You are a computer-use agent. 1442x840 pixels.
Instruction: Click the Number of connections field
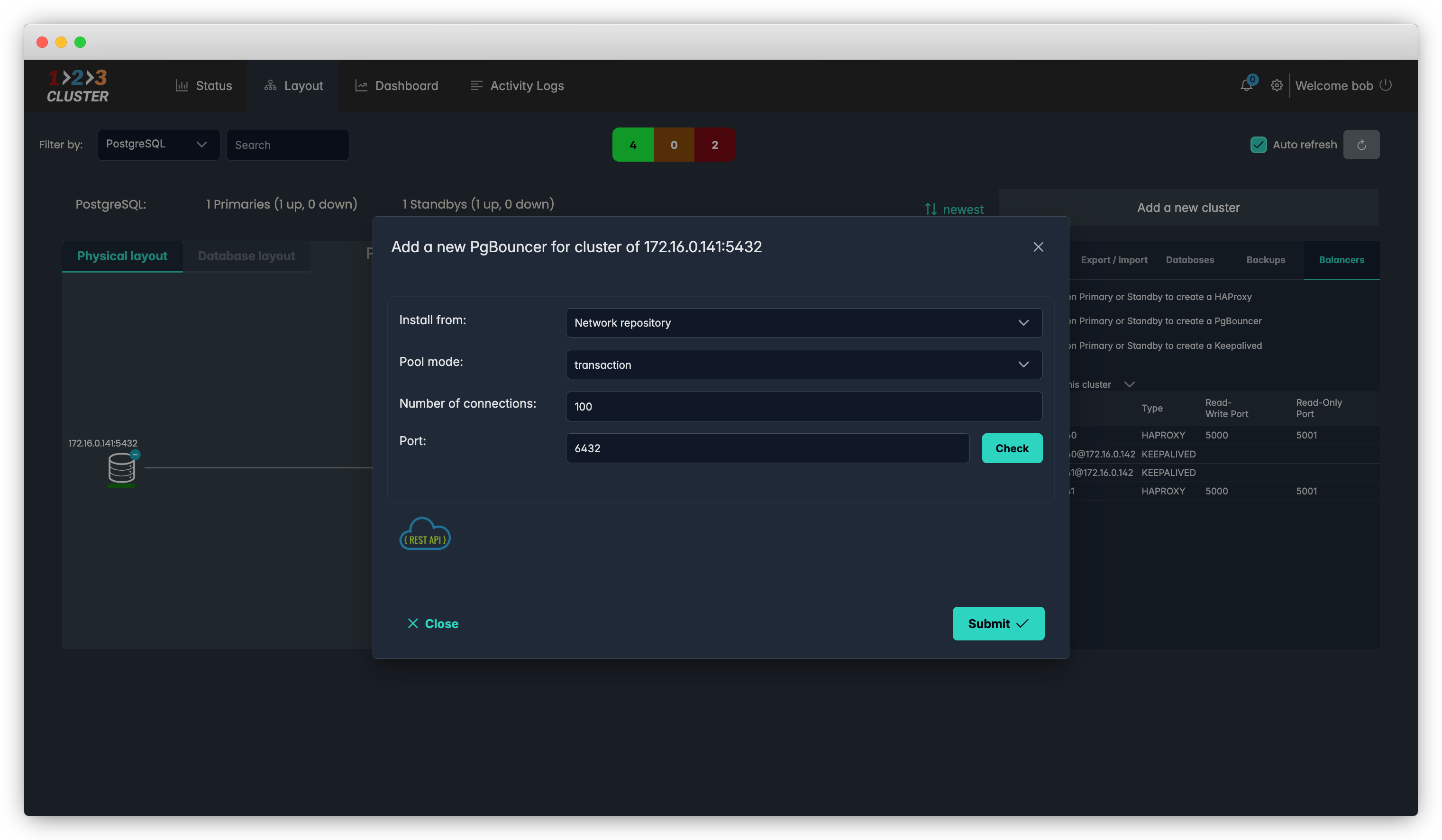pyautogui.click(x=803, y=406)
